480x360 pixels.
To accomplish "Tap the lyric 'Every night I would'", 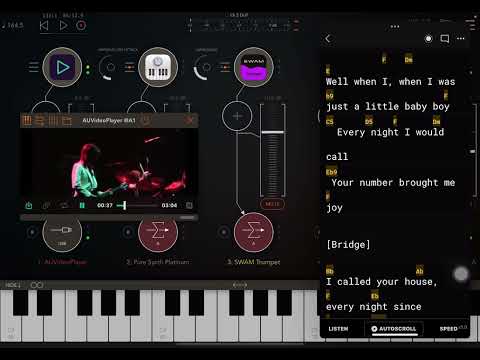I will pos(390,132).
